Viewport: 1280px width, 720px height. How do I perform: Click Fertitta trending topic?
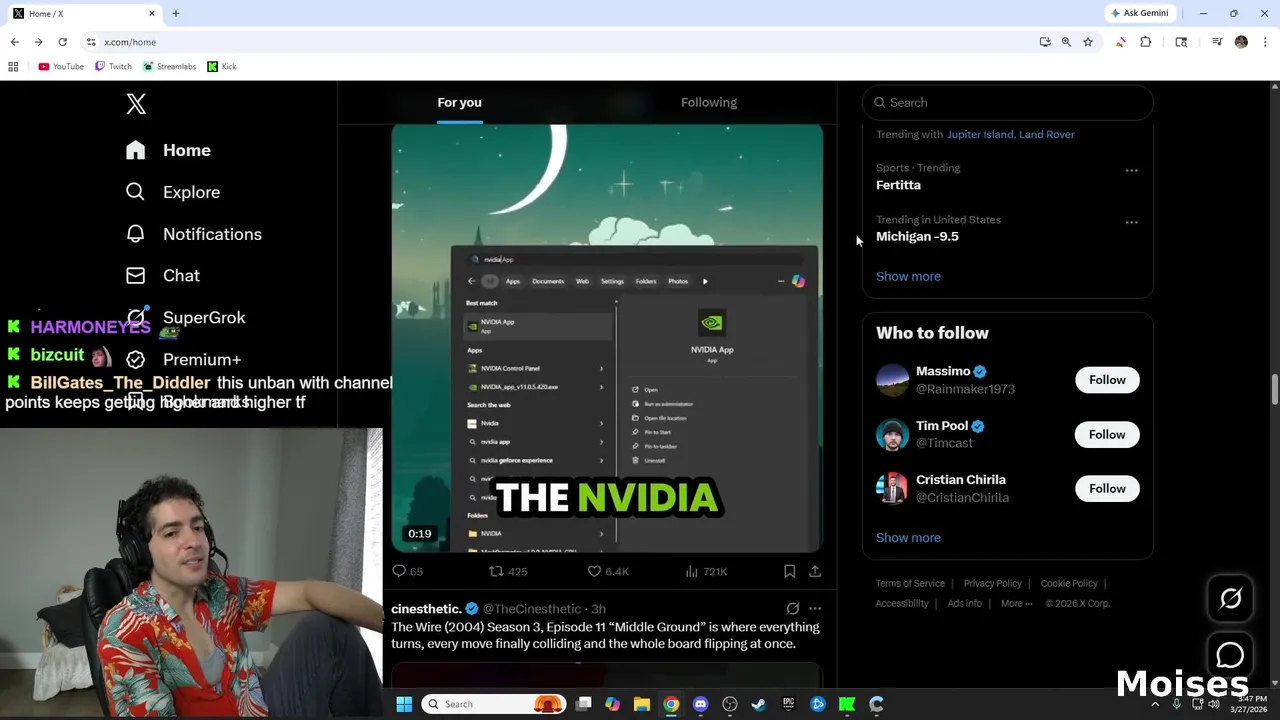coord(898,185)
